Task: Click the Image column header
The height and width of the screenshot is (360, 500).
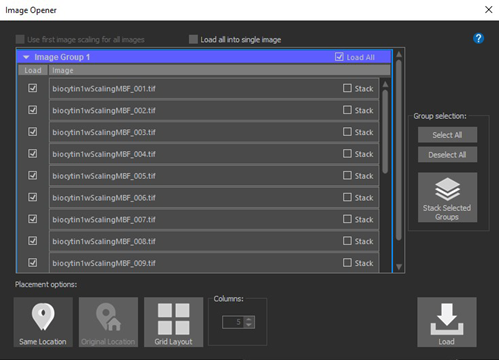Action: [x=220, y=70]
